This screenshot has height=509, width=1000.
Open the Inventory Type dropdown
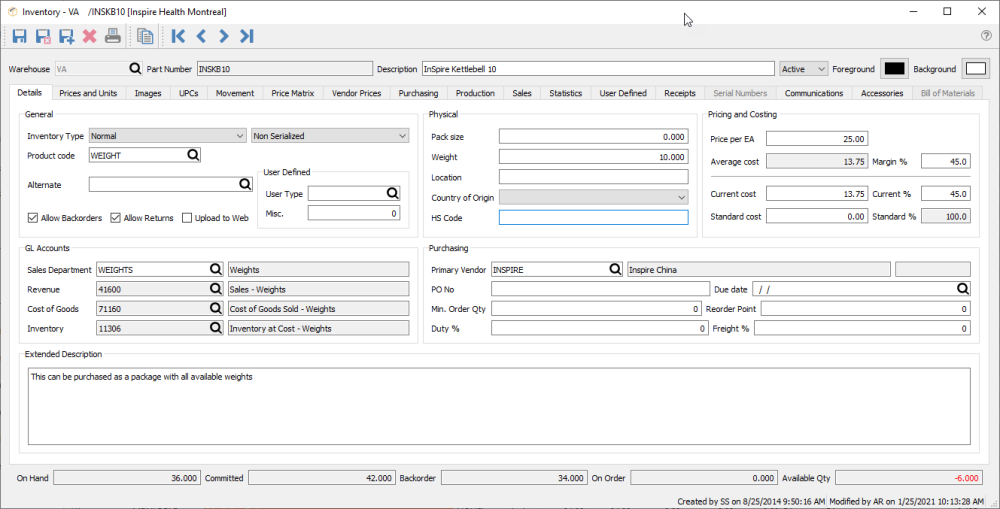[x=167, y=135]
